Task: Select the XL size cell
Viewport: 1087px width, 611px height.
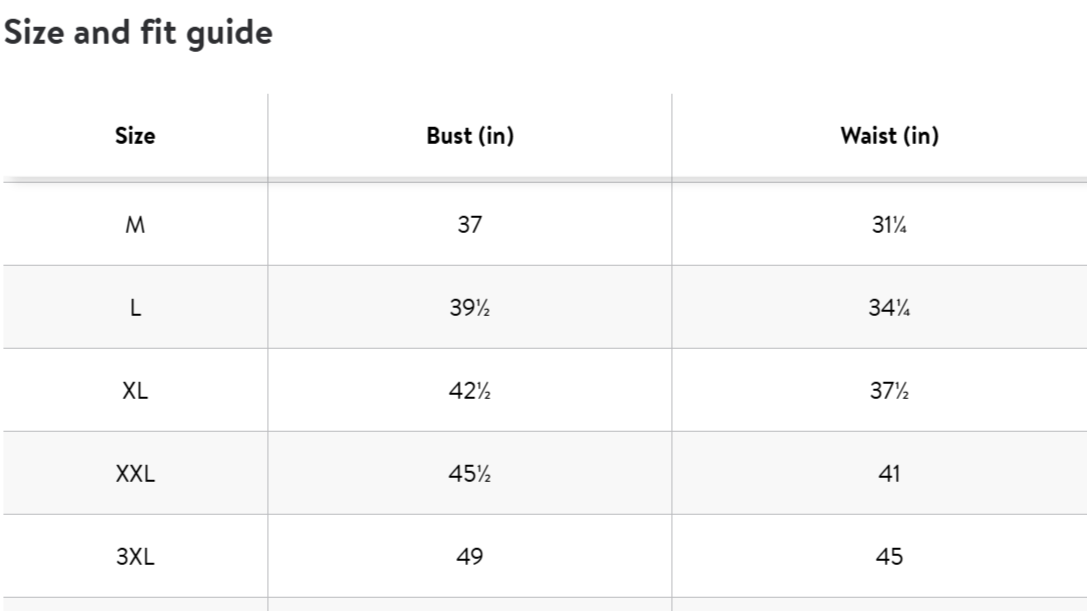Action: (x=135, y=390)
